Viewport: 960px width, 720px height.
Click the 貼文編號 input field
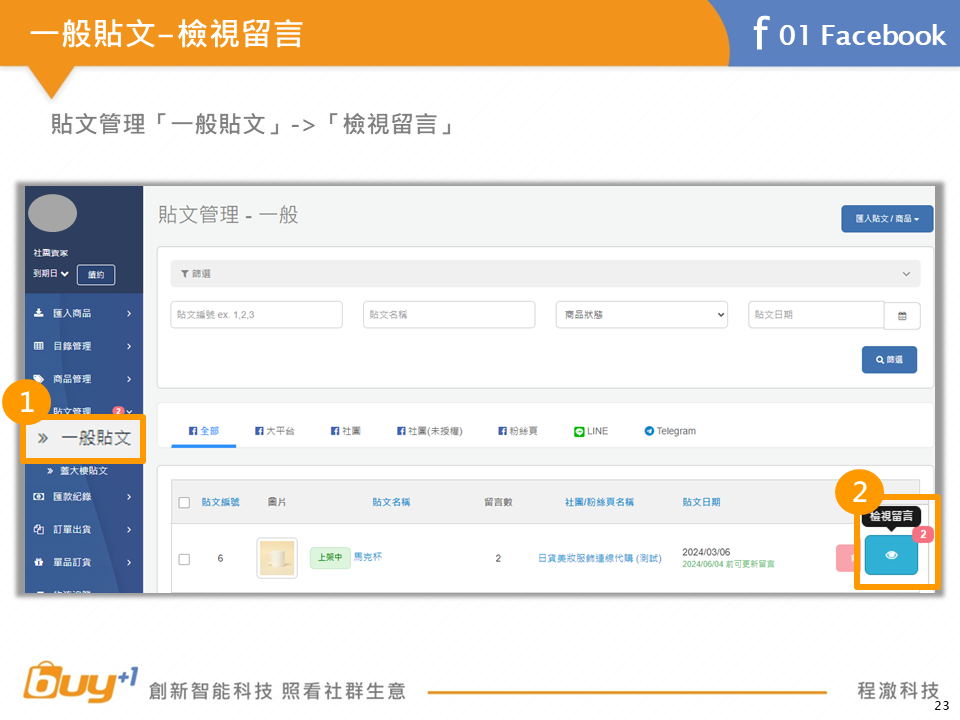tap(256, 315)
